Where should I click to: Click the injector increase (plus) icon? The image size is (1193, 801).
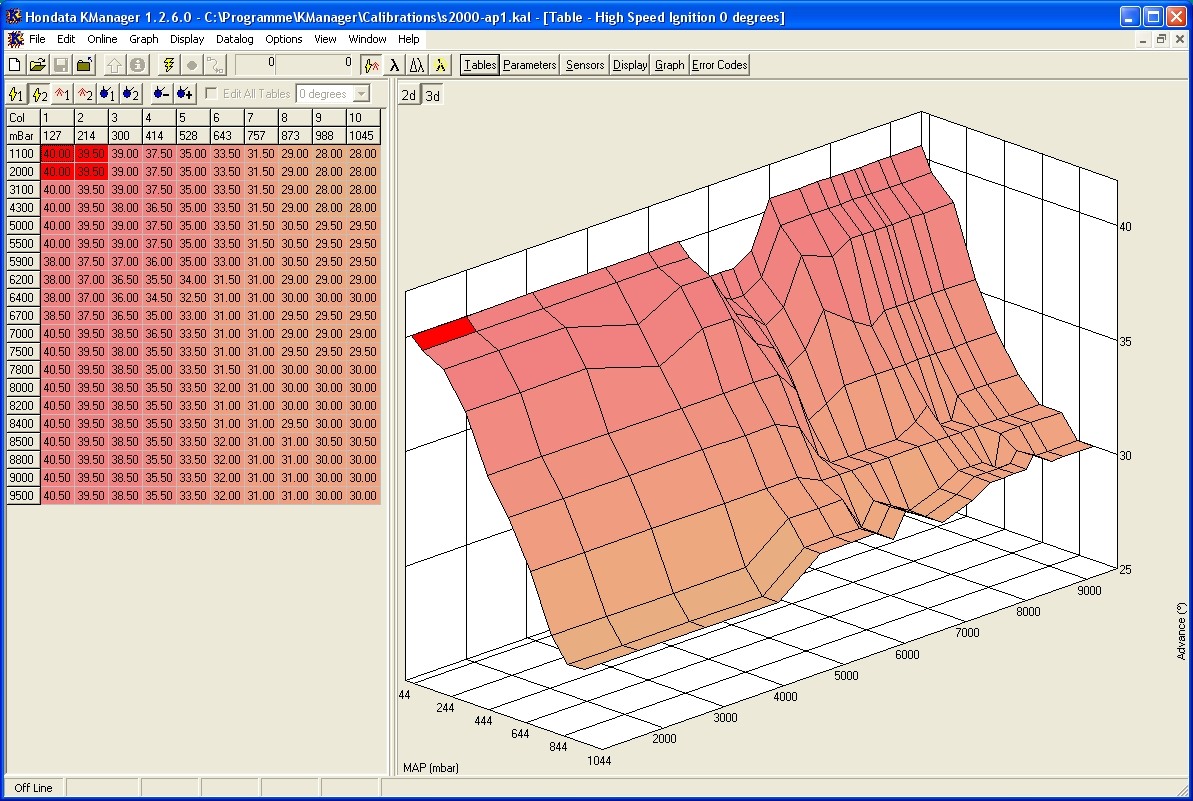click(184, 94)
